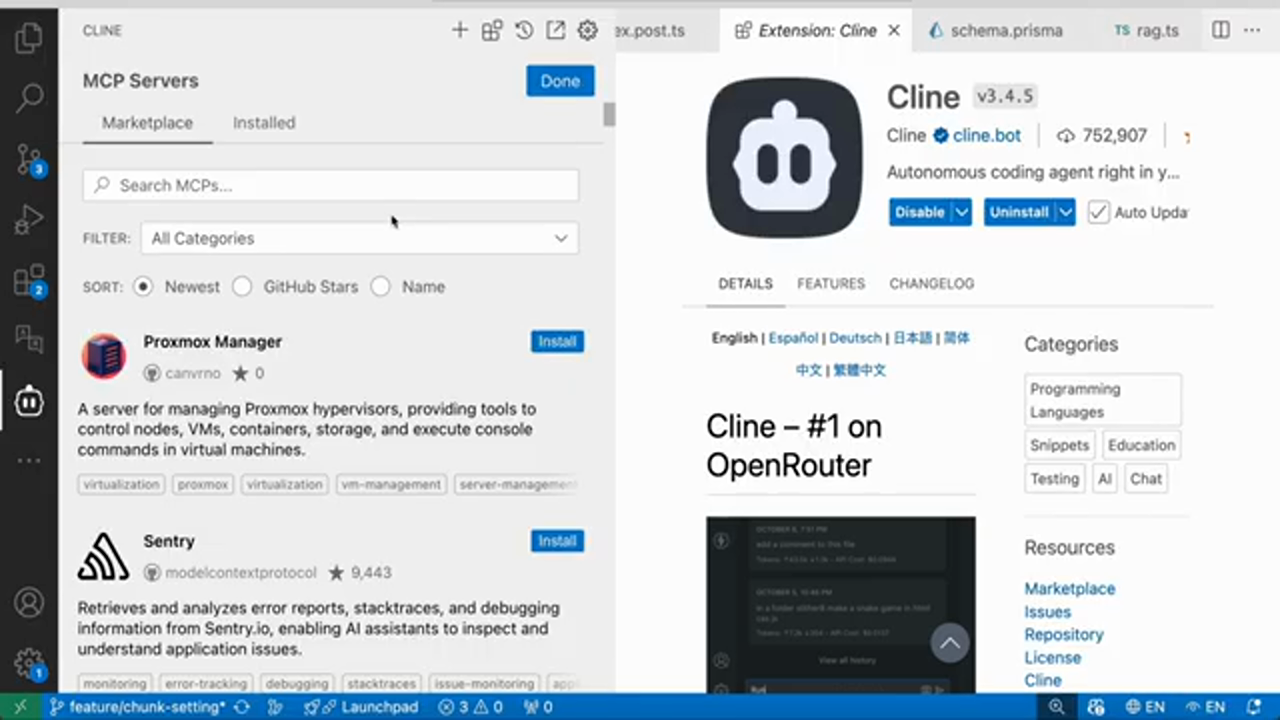1280x720 pixels.
Task: Open the Español readme link
Action: [793, 338]
